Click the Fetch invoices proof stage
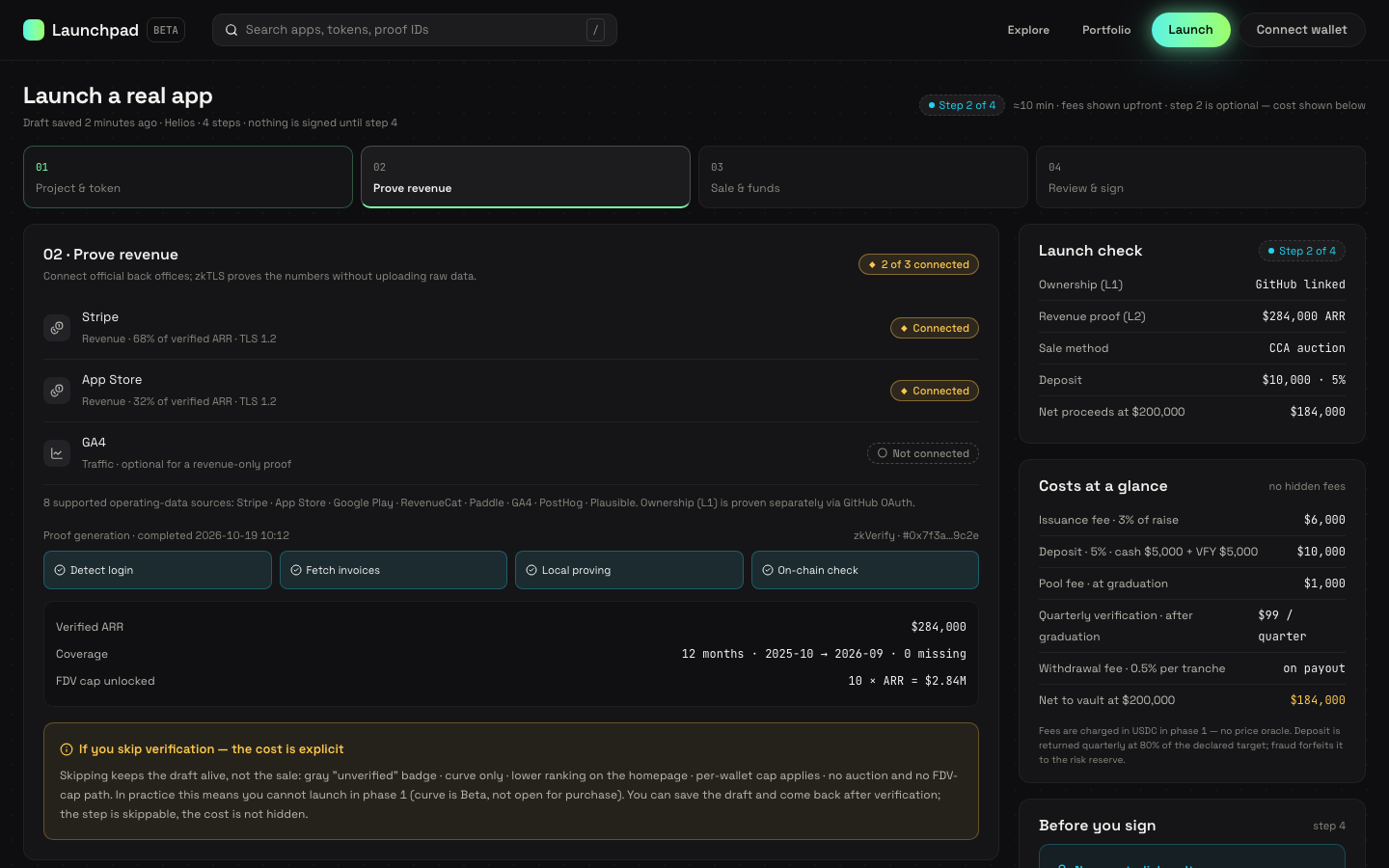Screen dimensions: 1389x868 click(394, 570)
